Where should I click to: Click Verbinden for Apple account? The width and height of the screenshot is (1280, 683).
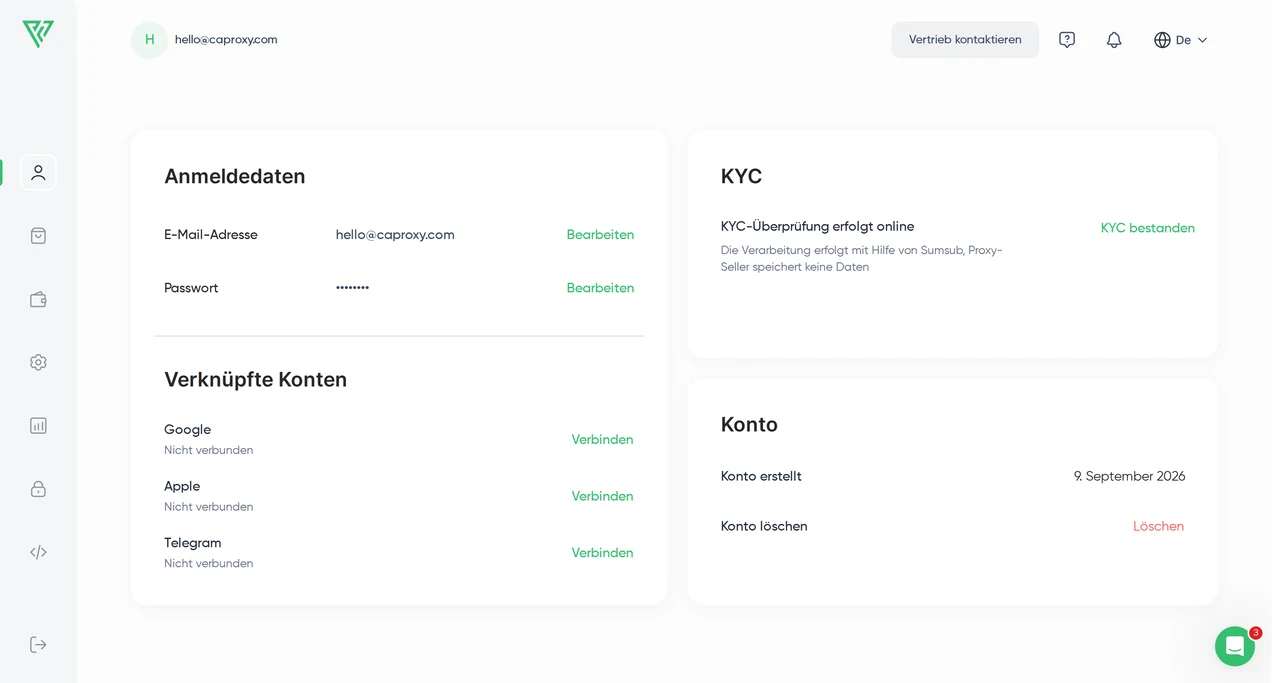(x=602, y=496)
